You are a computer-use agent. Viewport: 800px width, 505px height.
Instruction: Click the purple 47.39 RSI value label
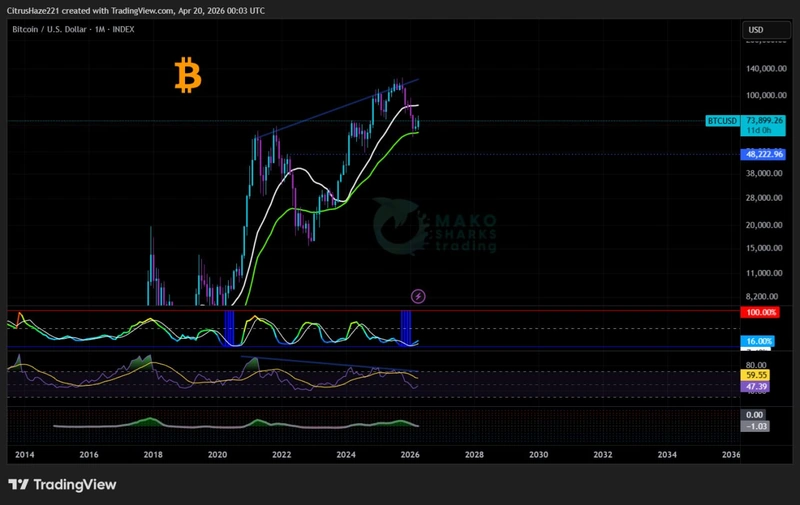[756, 386]
